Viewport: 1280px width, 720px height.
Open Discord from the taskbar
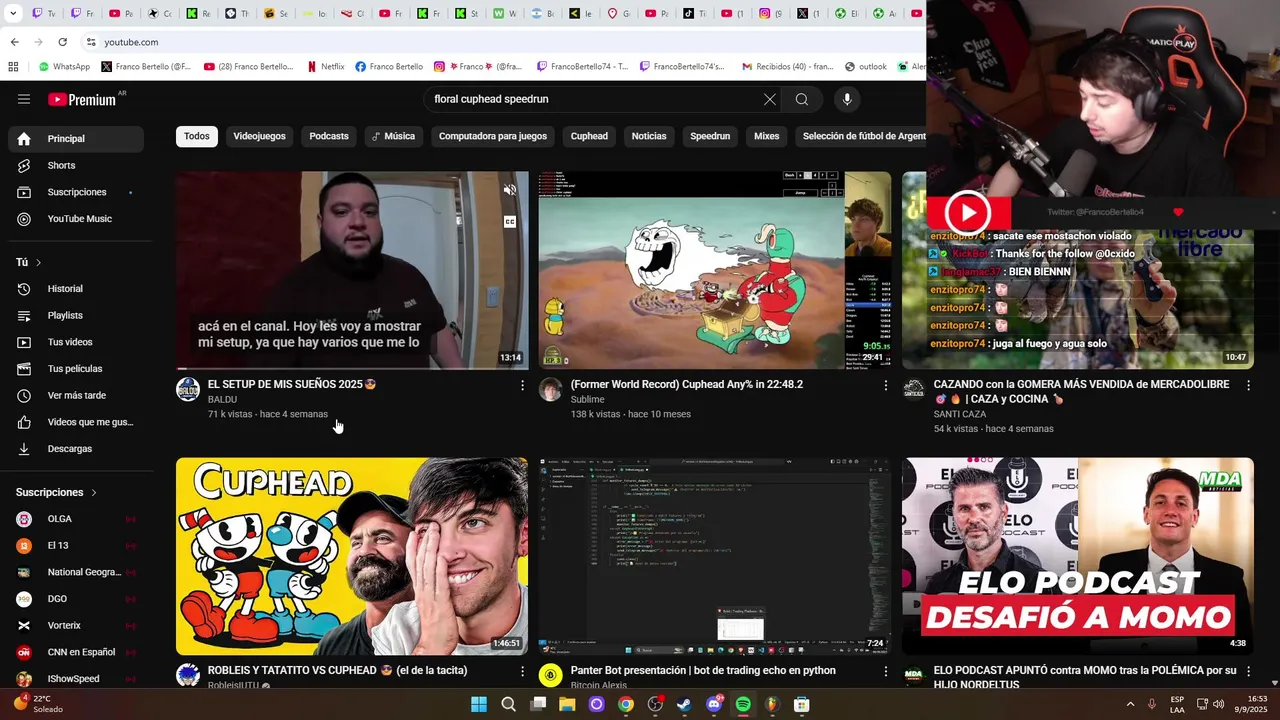click(714, 704)
